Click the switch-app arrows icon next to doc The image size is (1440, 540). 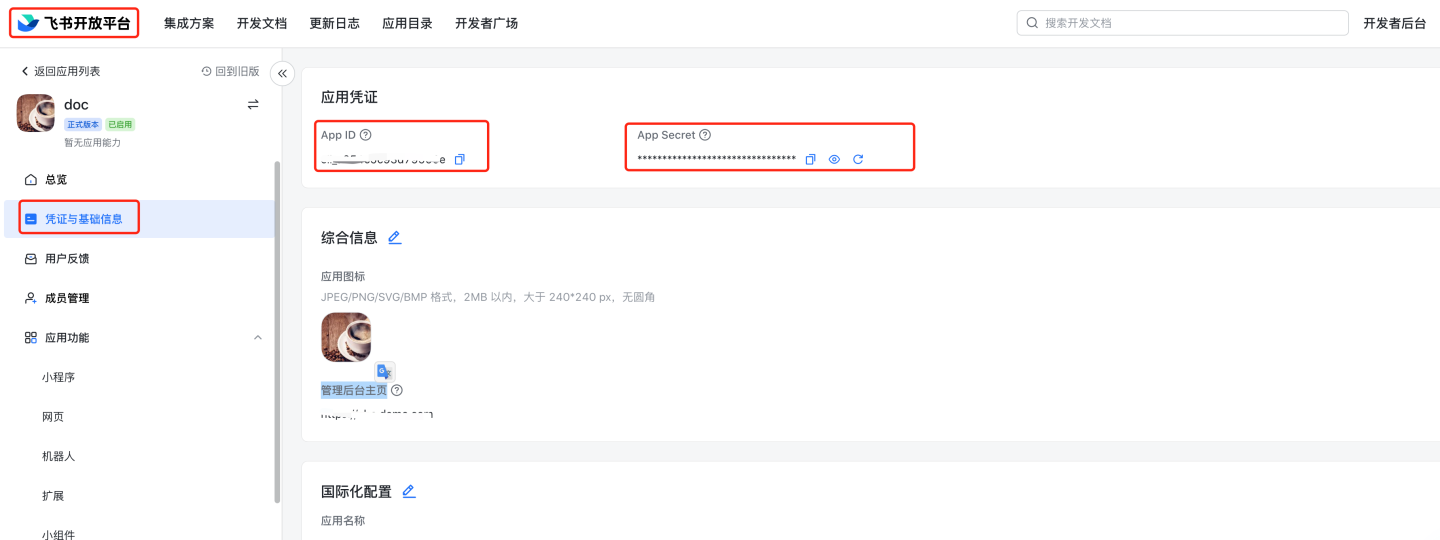coord(253,104)
